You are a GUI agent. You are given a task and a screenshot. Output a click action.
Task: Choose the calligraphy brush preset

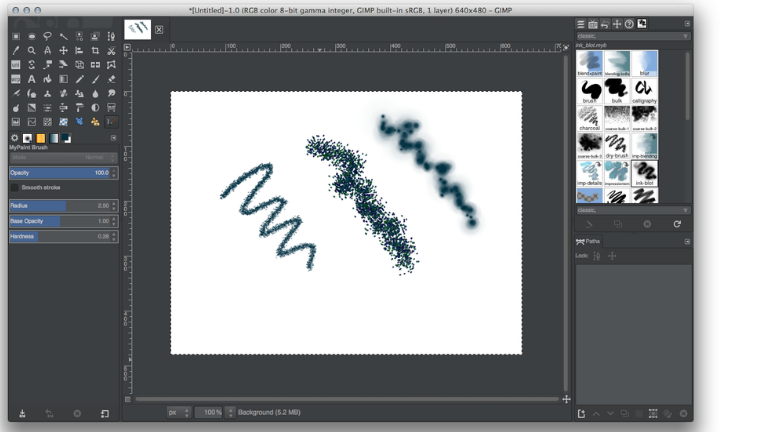(644, 91)
